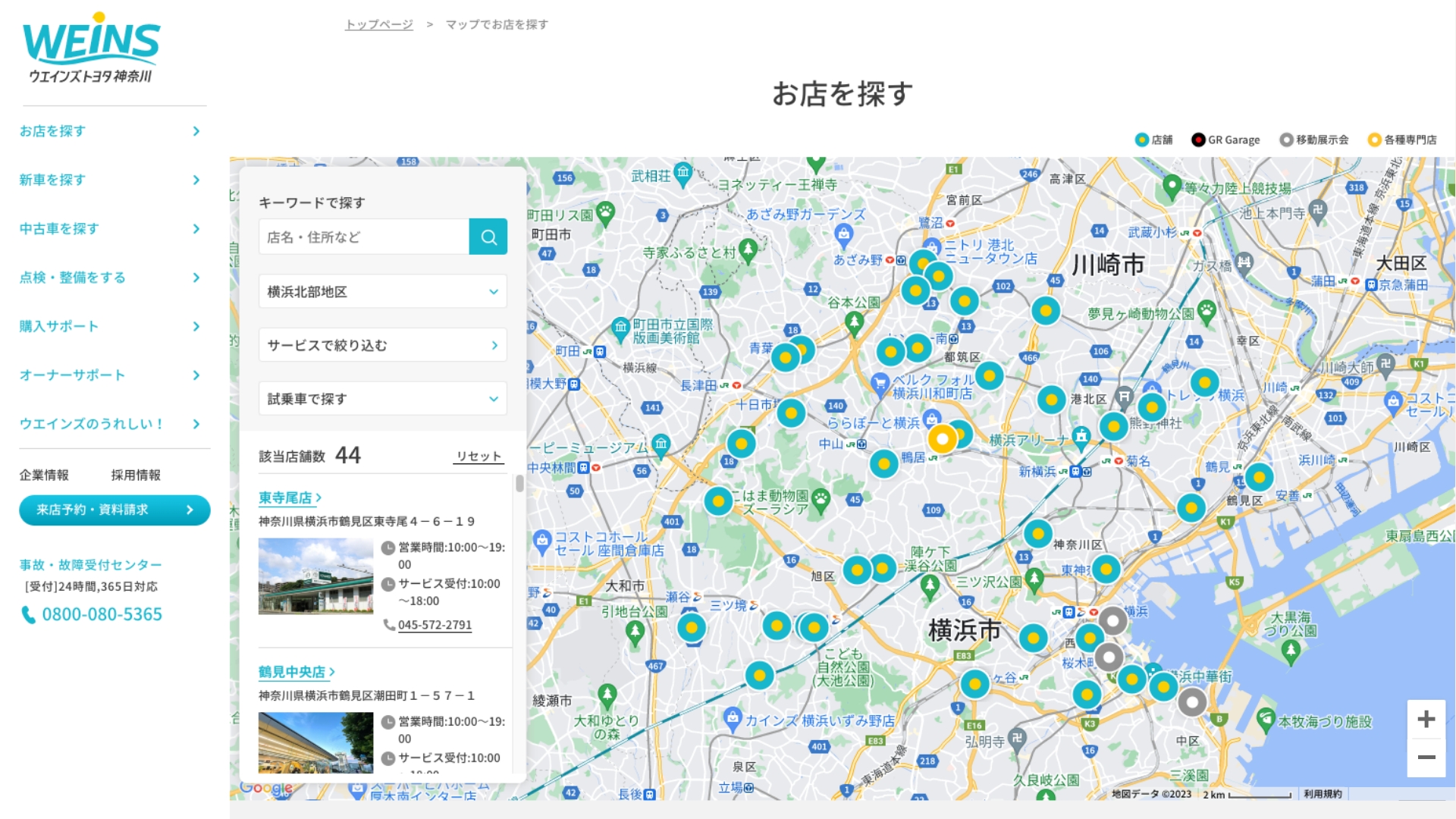The height and width of the screenshot is (819, 1456).
Task: Click the WEINS Toyota Kanagawa logo
Action: click(x=91, y=47)
